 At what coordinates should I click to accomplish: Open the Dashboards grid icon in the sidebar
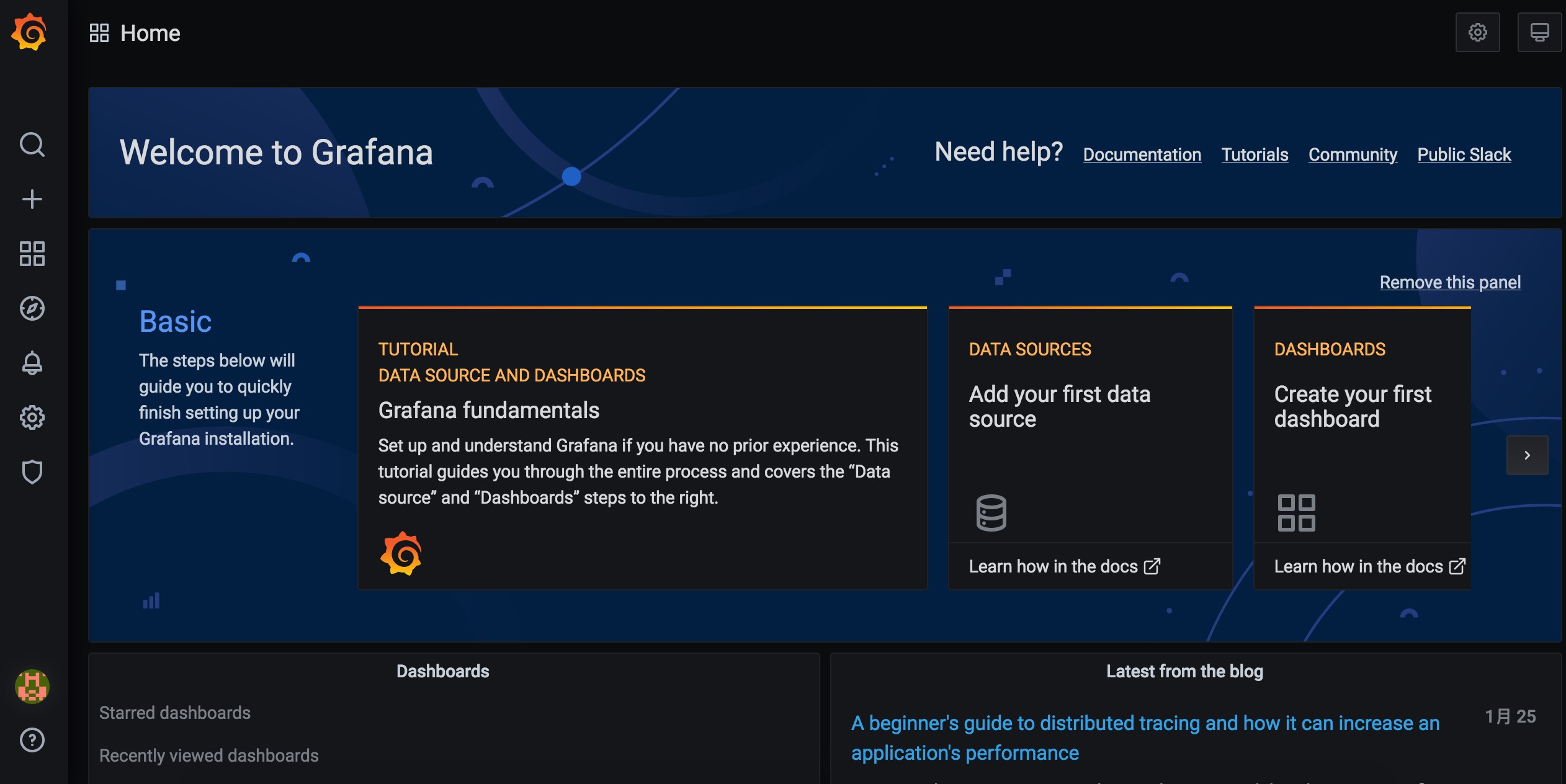[x=32, y=254]
